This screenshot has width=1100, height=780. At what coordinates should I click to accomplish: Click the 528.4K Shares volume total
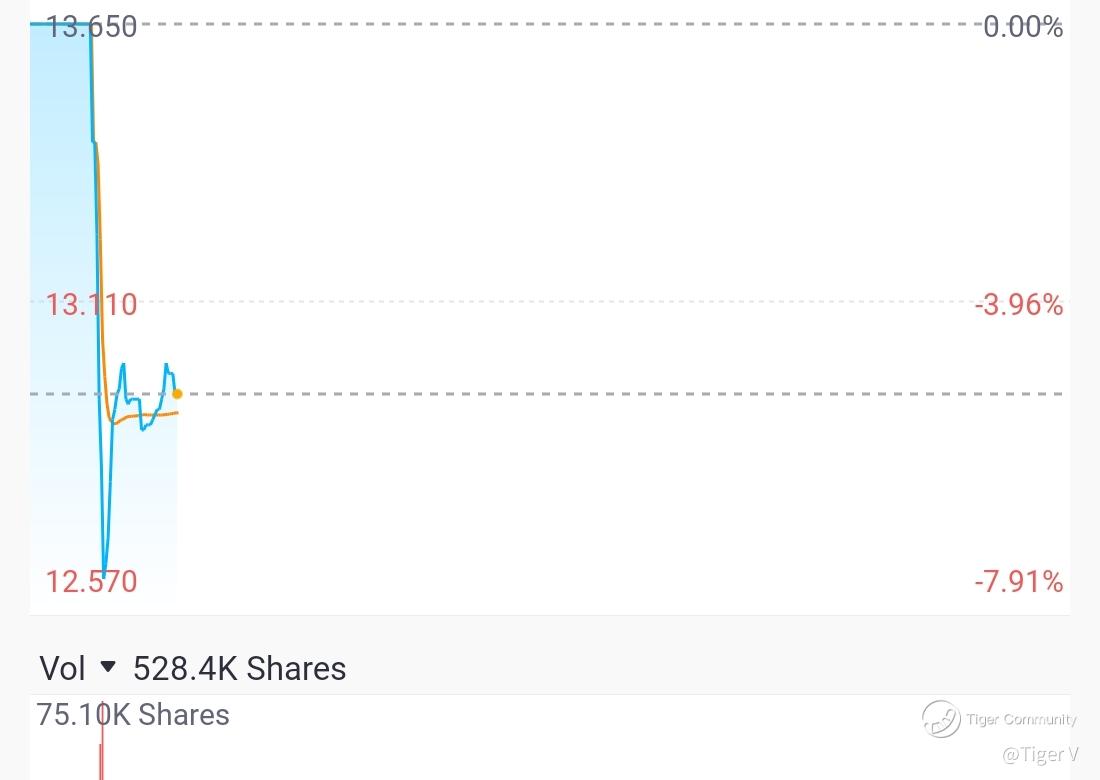239,668
